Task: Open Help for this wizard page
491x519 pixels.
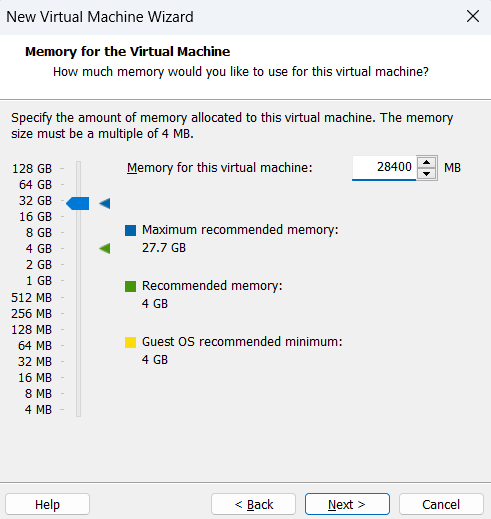Action: [47, 504]
